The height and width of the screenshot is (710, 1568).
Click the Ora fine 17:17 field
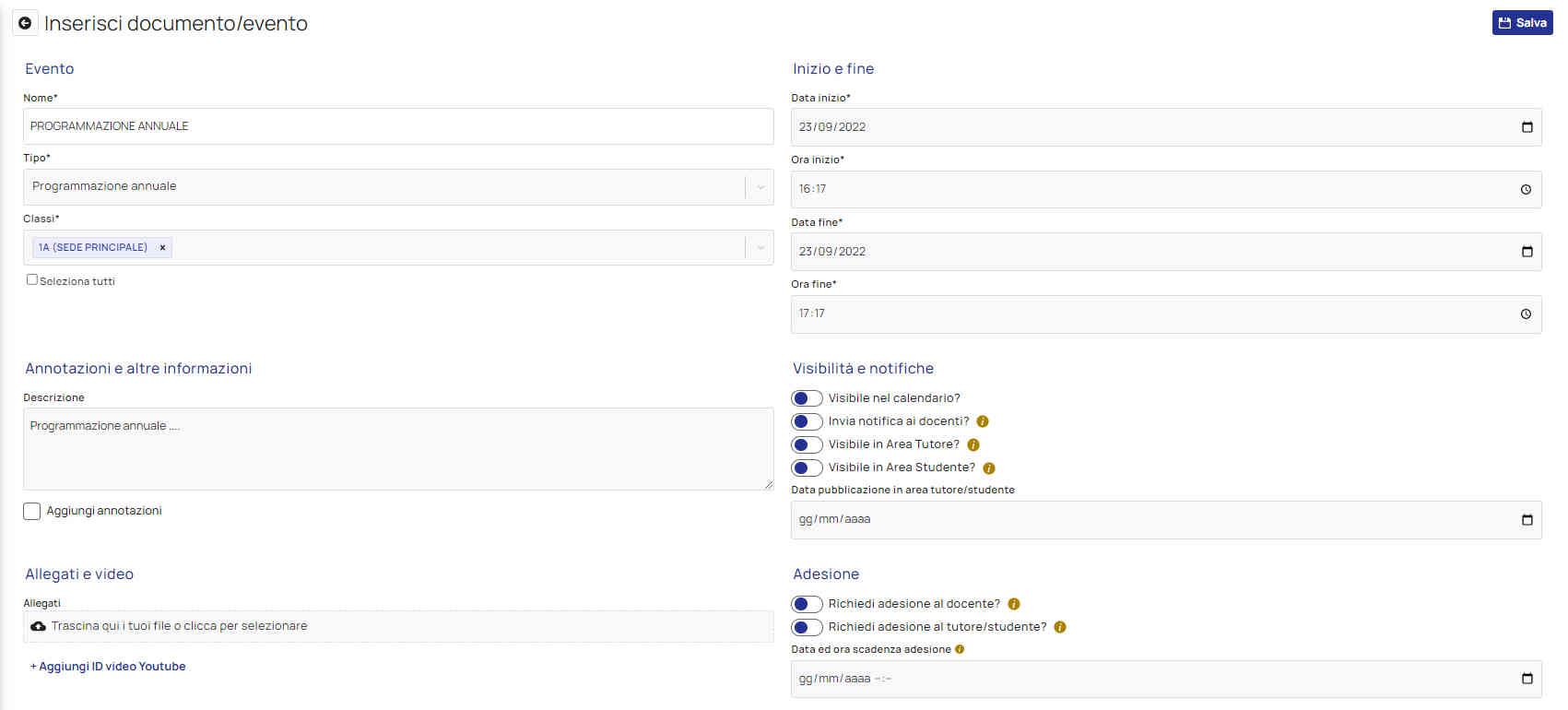1166,314
